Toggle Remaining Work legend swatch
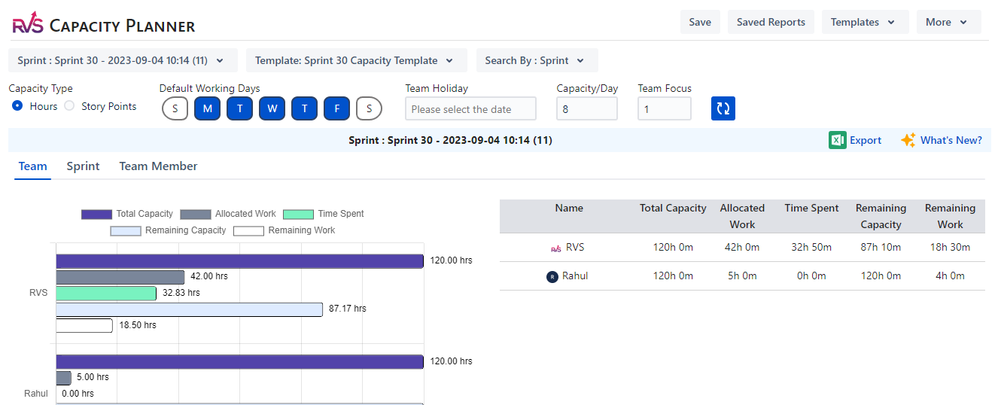This screenshot has height=405, width=998. point(248,231)
